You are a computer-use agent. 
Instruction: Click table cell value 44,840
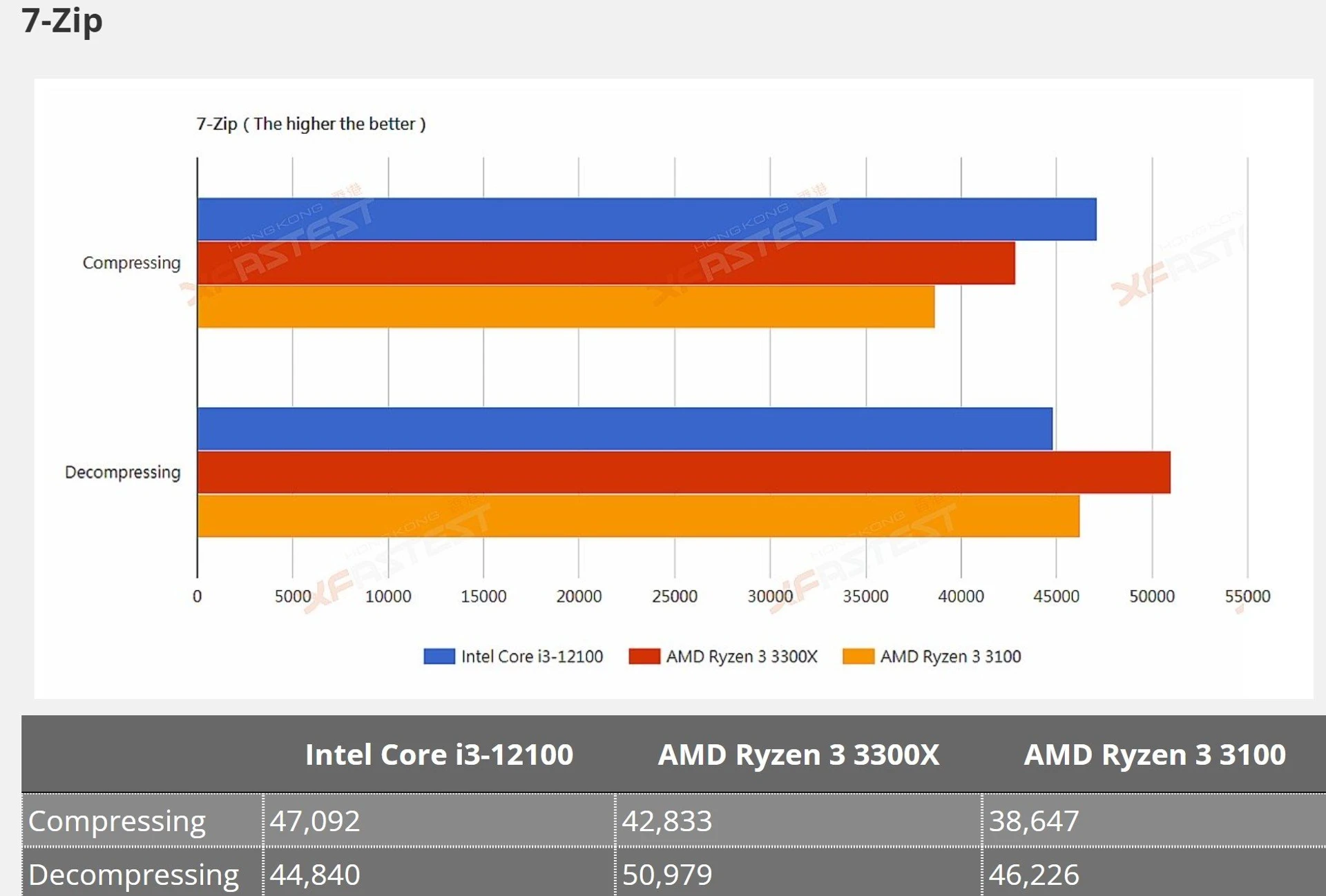coord(315,875)
